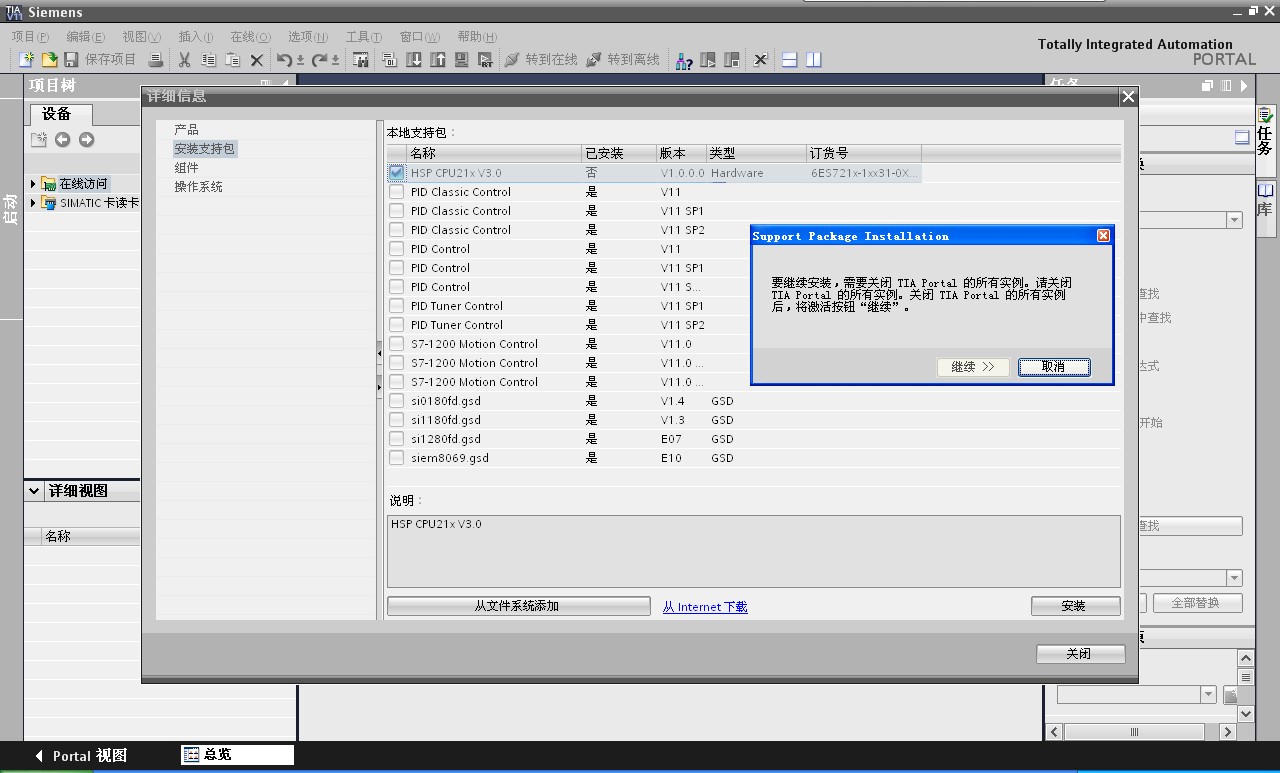
Task: Expand the SIMATIC 卡读卡 tree node
Action: pos(33,203)
